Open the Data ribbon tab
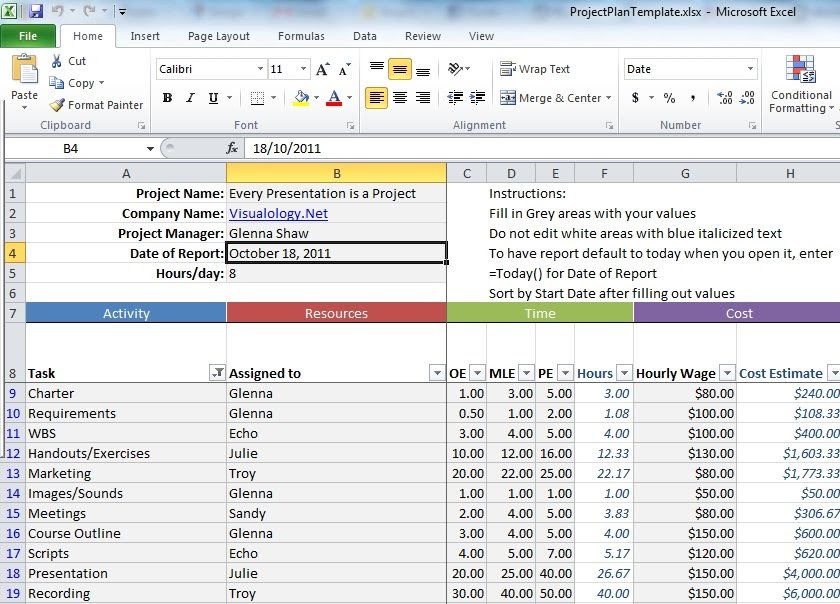The height and width of the screenshot is (604, 840). tap(365, 36)
